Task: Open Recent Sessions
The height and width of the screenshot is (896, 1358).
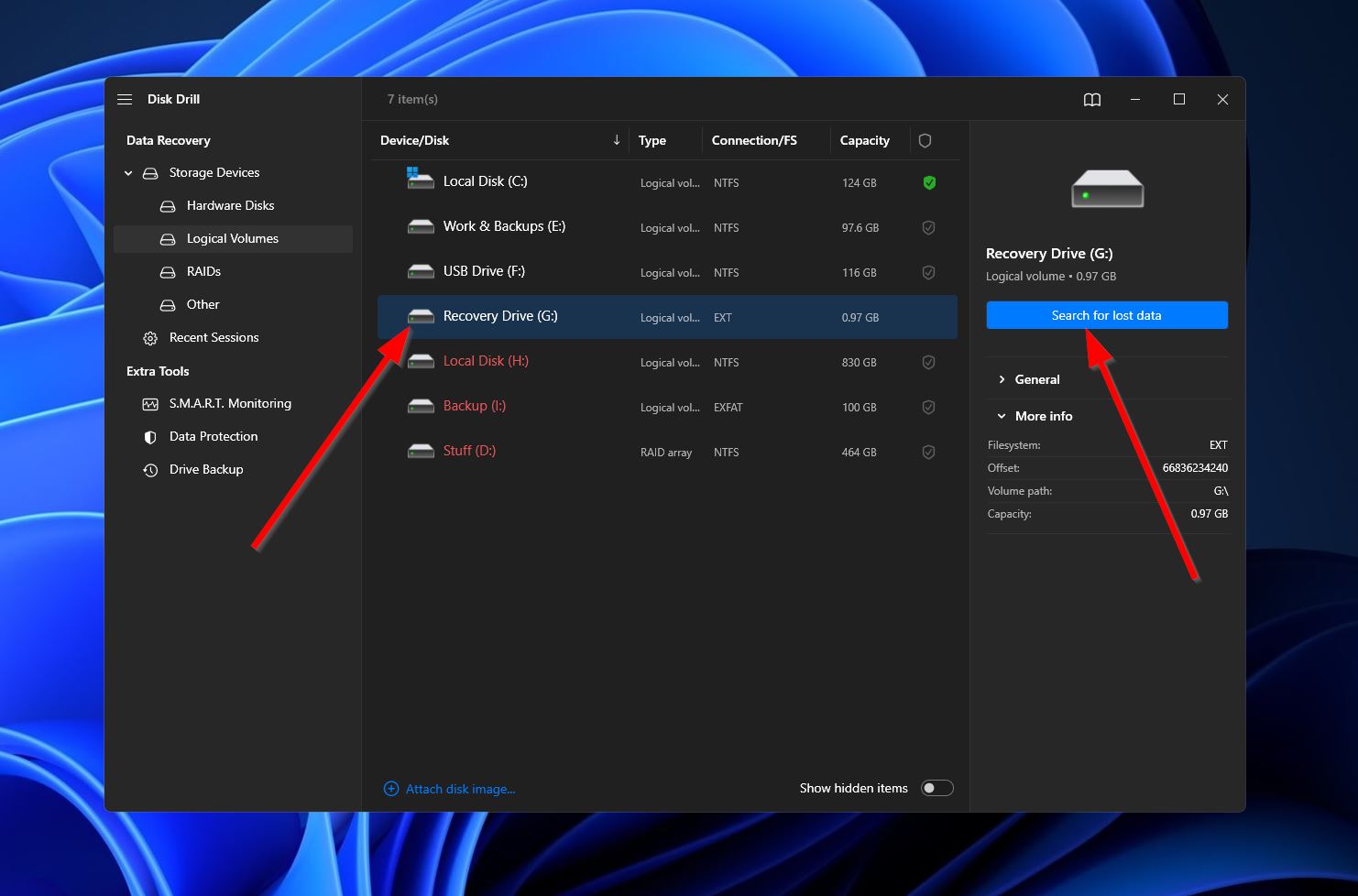Action: (214, 337)
